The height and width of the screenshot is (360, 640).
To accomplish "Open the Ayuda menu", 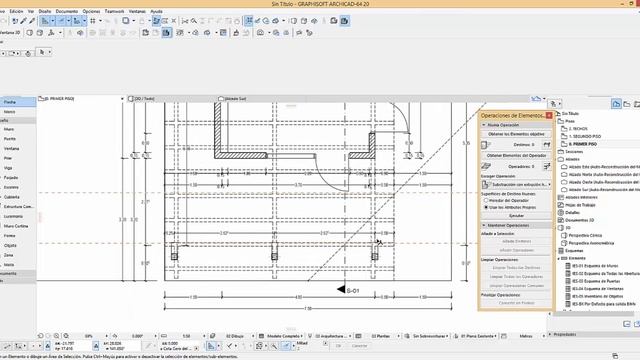I will click(x=156, y=11).
